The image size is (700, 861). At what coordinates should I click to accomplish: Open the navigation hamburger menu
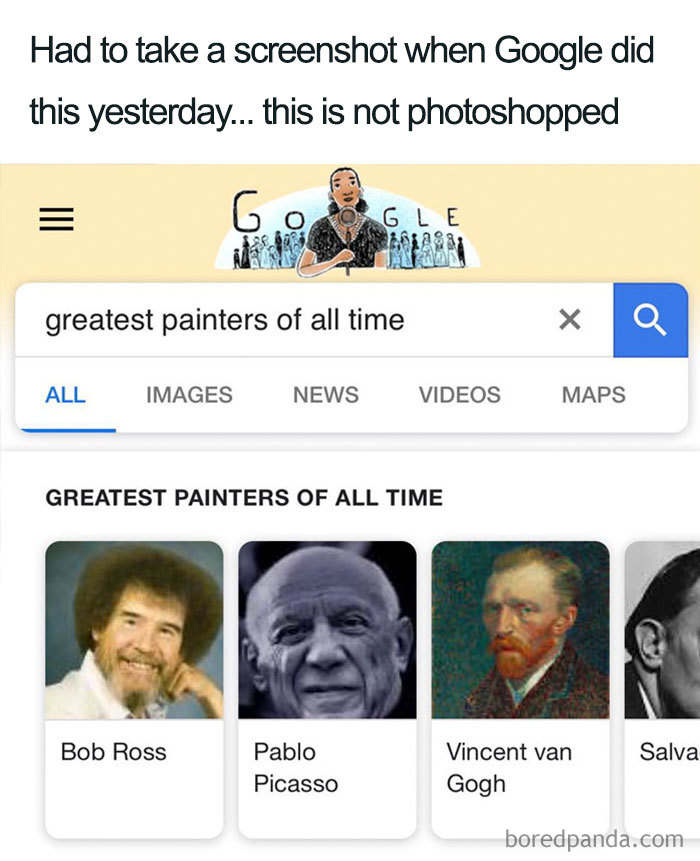pyautogui.click(x=55, y=218)
